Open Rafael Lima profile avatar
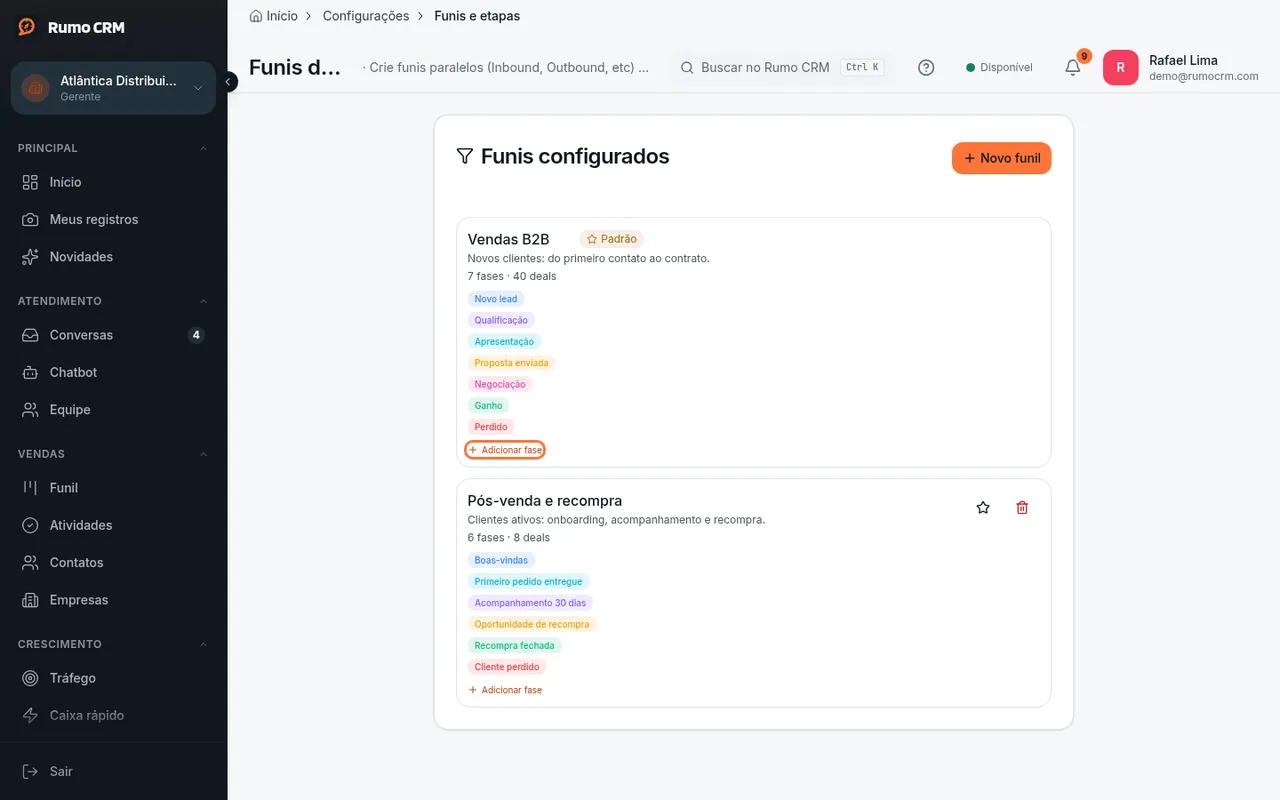Screen dimensions: 1280x800 (1120, 67)
